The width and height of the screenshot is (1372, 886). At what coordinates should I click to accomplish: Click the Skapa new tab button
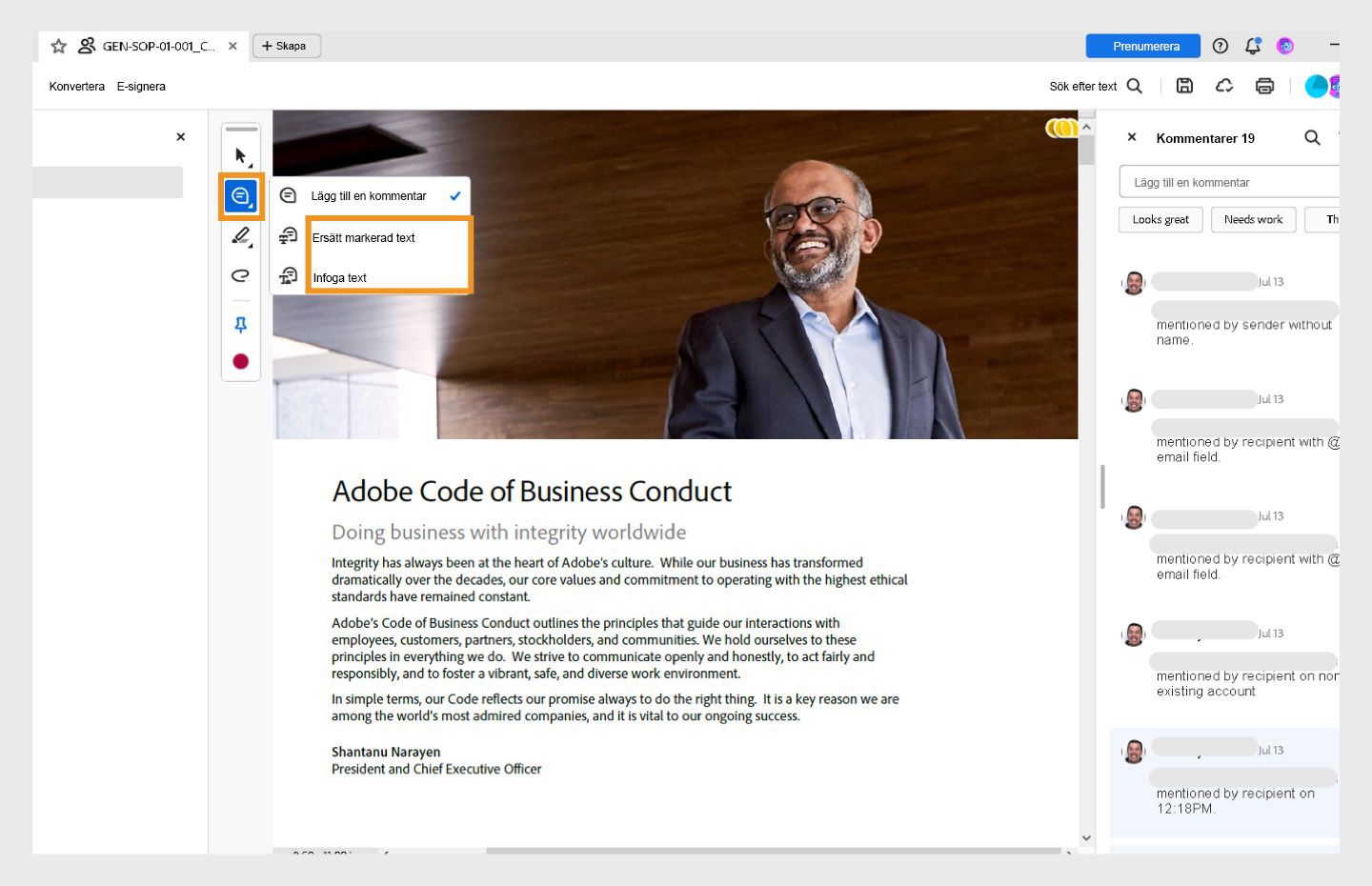click(x=286, y=46)
